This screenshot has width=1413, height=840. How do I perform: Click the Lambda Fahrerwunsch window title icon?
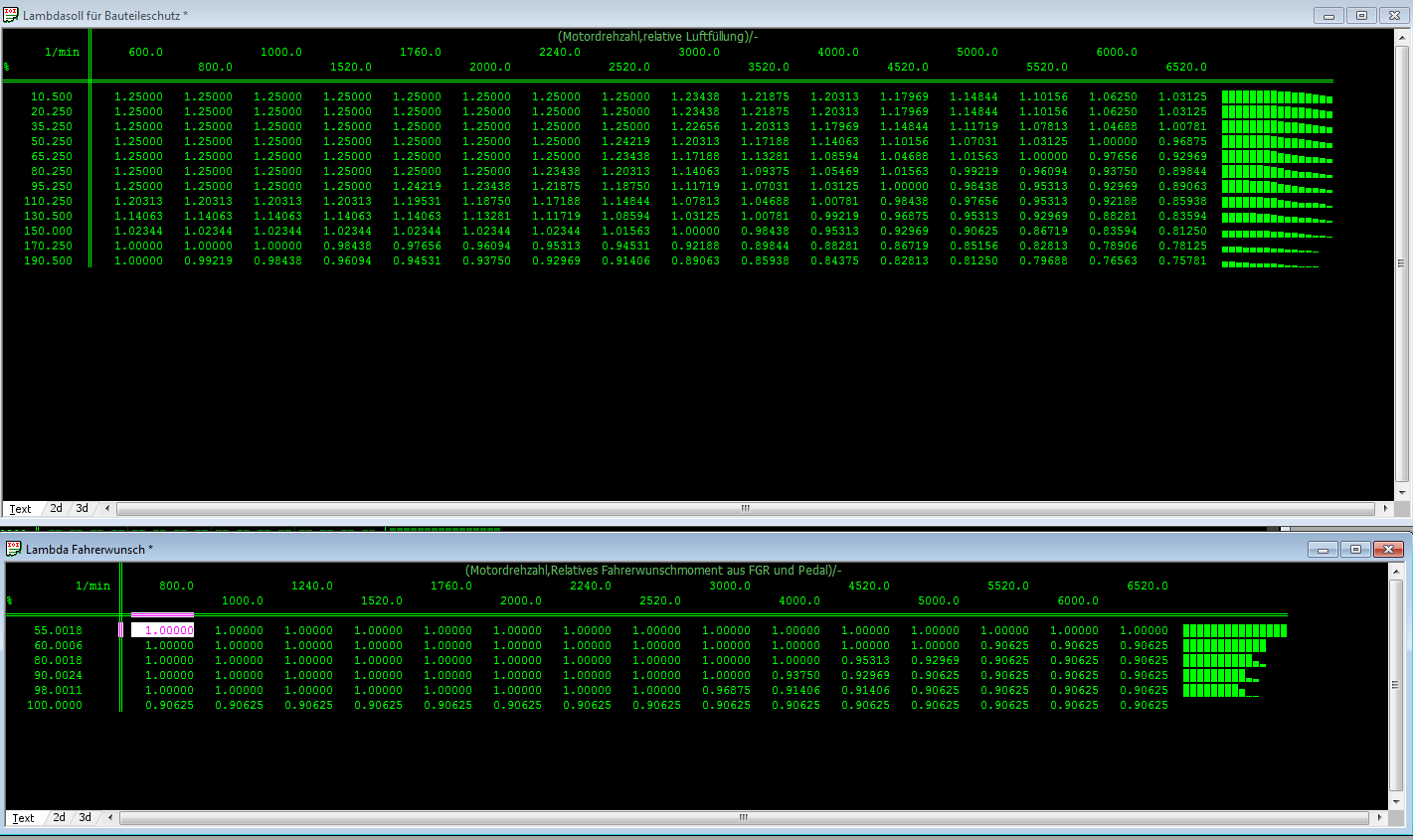pos(14,549)
